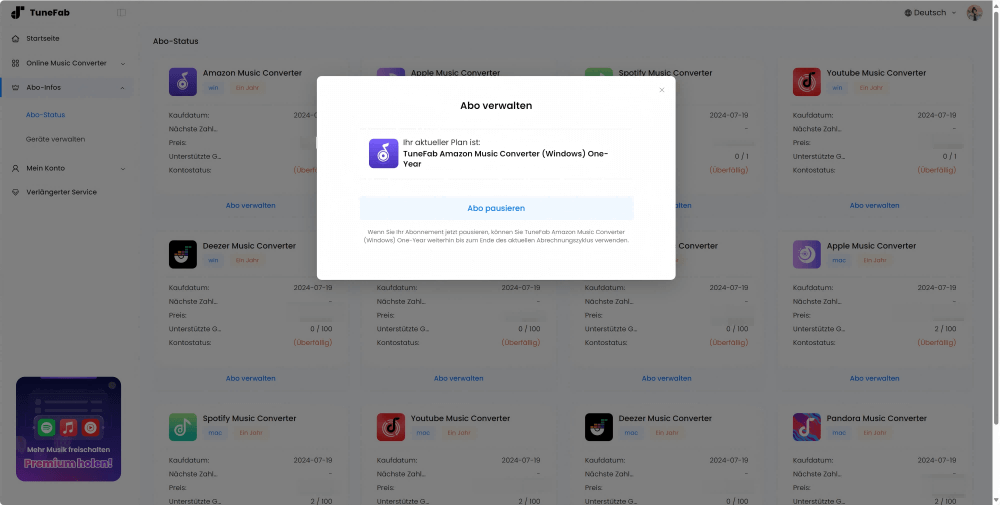1000x505 pixels.
Task: Click the Spotify Music Converter mac card icon
Action: coord(182,427)
